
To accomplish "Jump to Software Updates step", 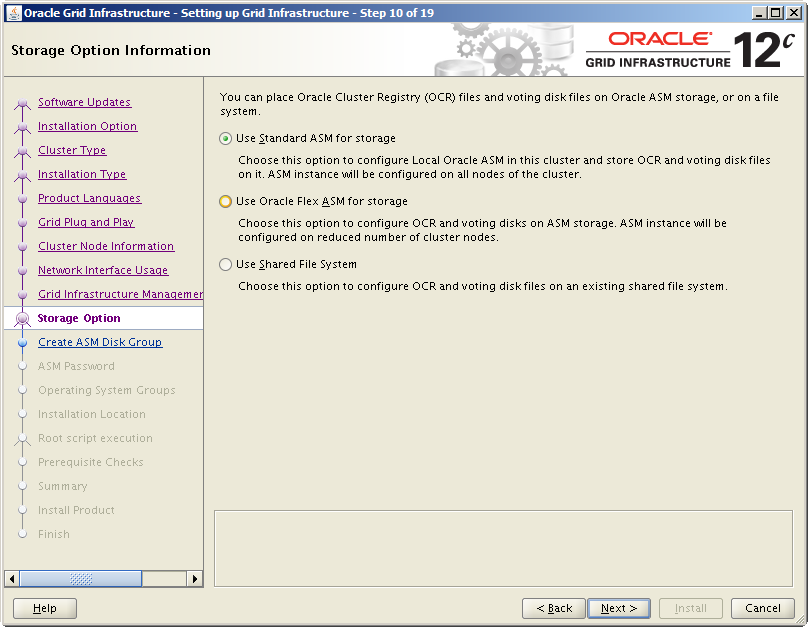I will coord(84,102).
